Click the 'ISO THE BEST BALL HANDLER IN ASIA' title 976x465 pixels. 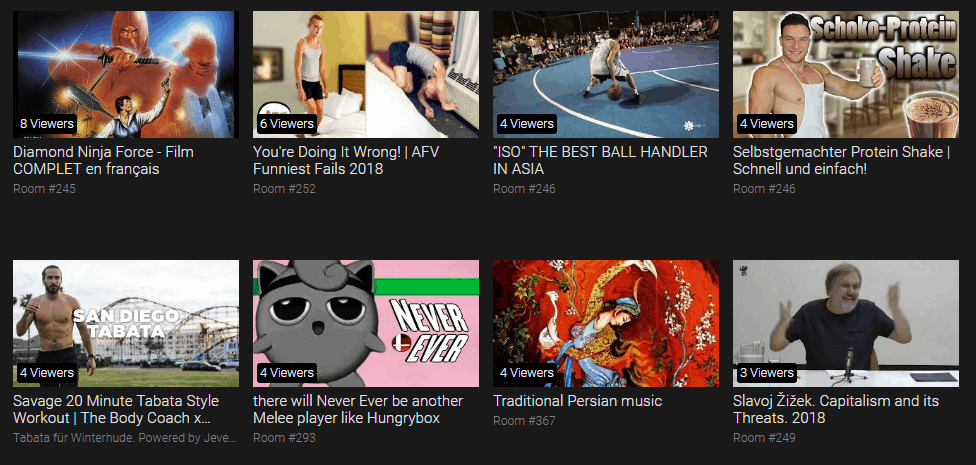600,161
